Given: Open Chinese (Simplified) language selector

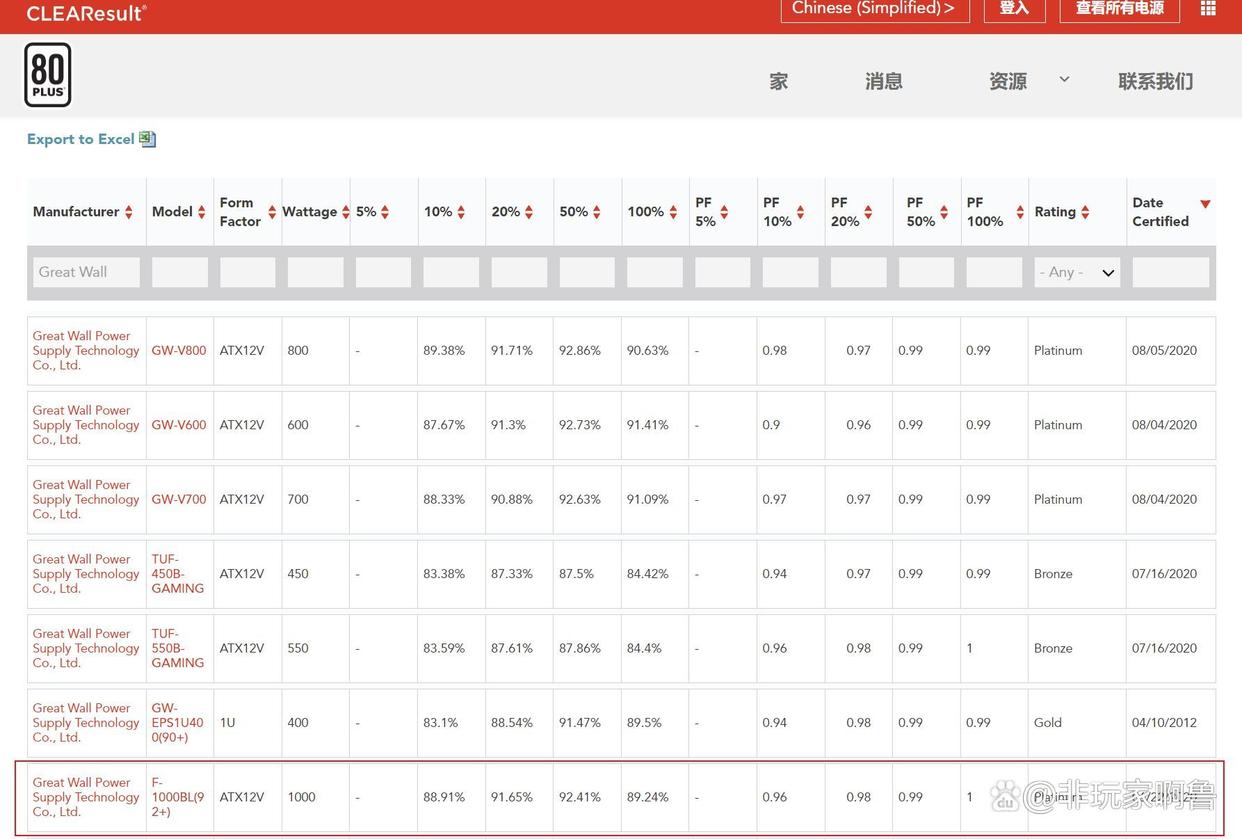Looking at the screenshot, I should [x=875, y=8].
